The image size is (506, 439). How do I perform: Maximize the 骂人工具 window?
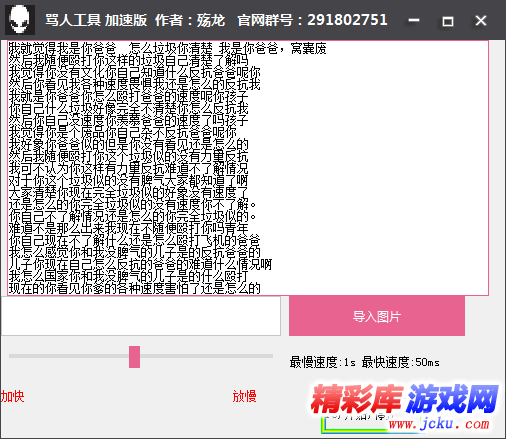pyautogui.click(x=447, y=21)
